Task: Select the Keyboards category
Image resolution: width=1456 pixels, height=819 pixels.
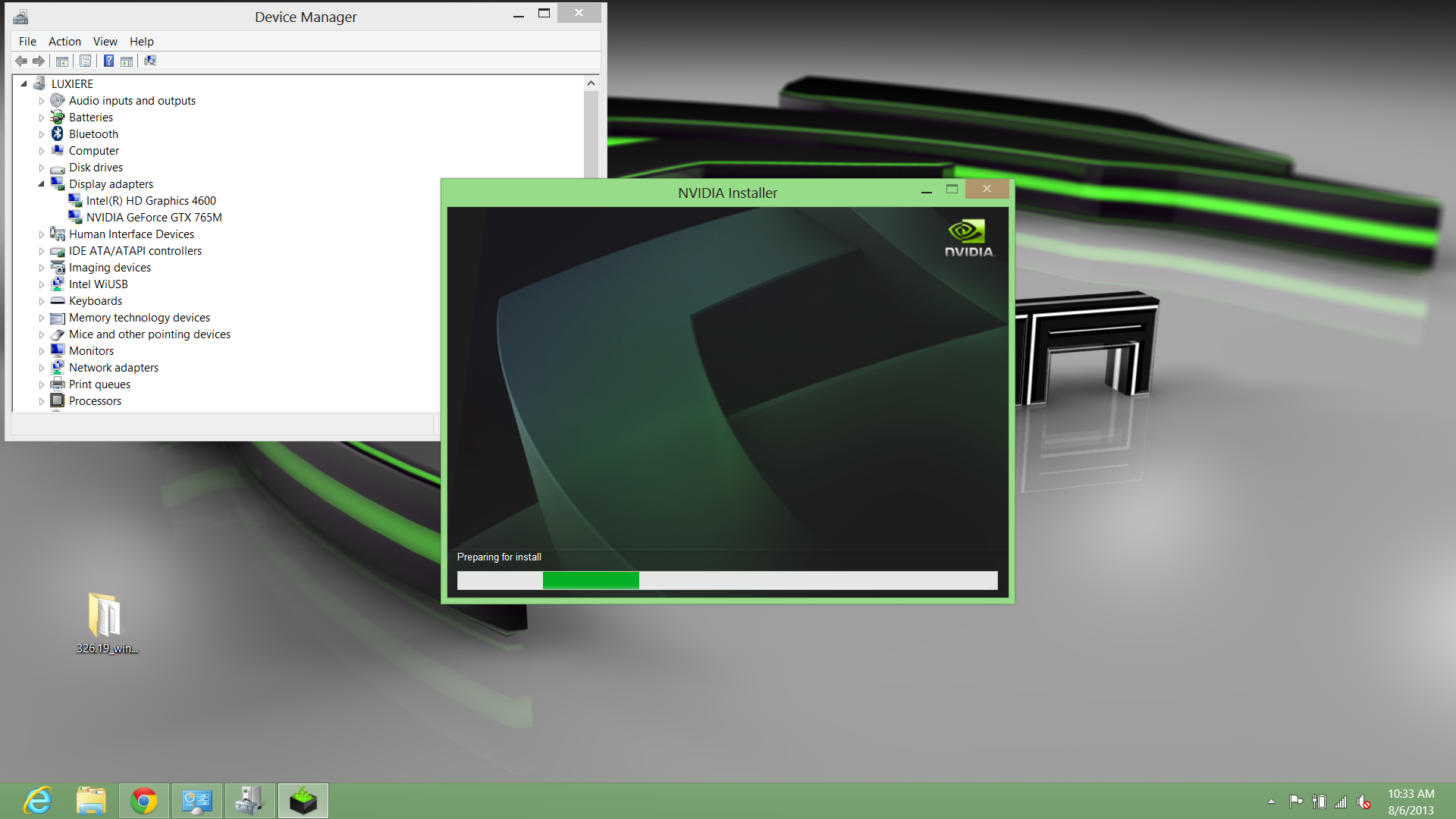Action: coord(96,301)
